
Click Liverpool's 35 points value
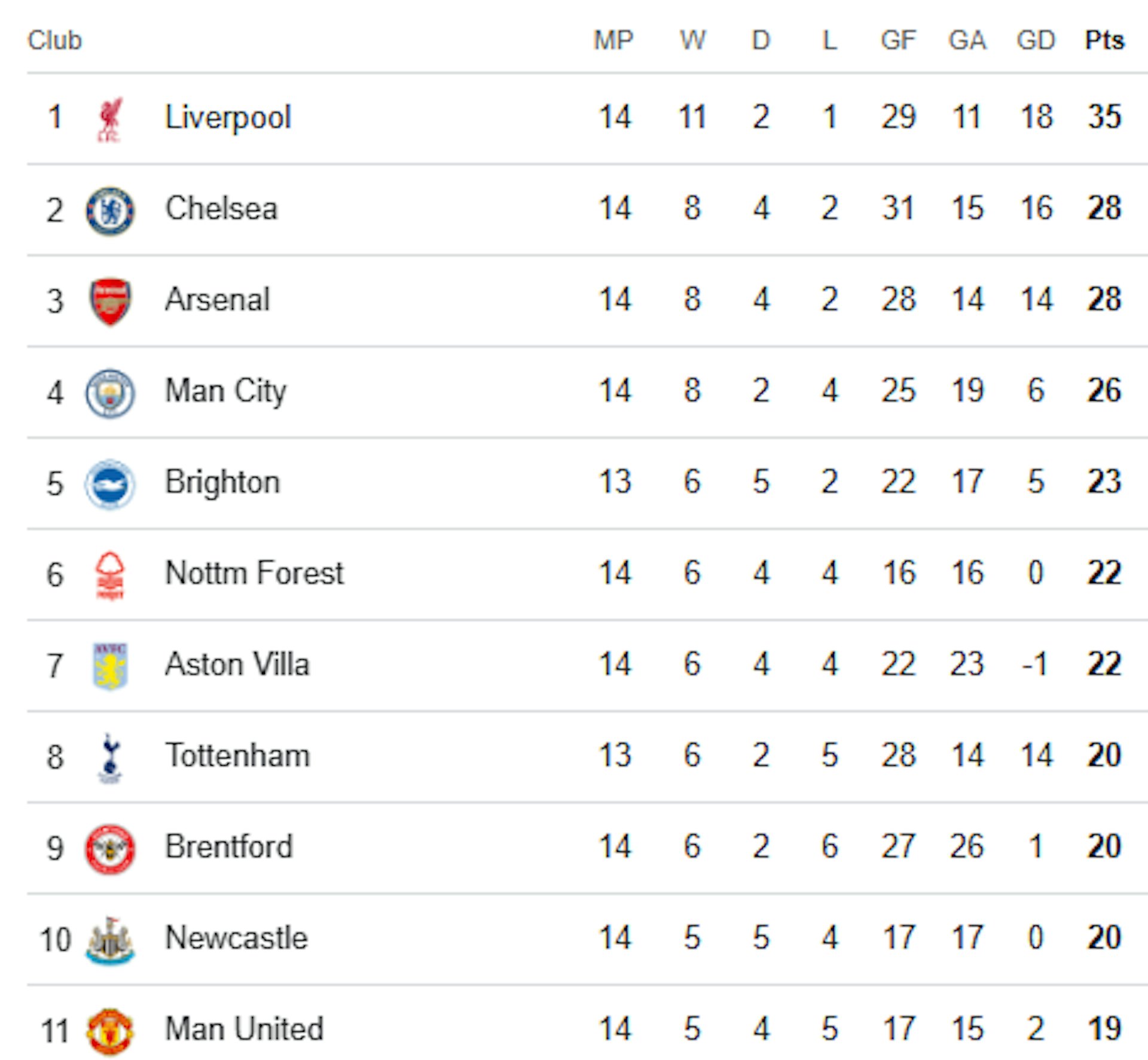click(1104, 117)
